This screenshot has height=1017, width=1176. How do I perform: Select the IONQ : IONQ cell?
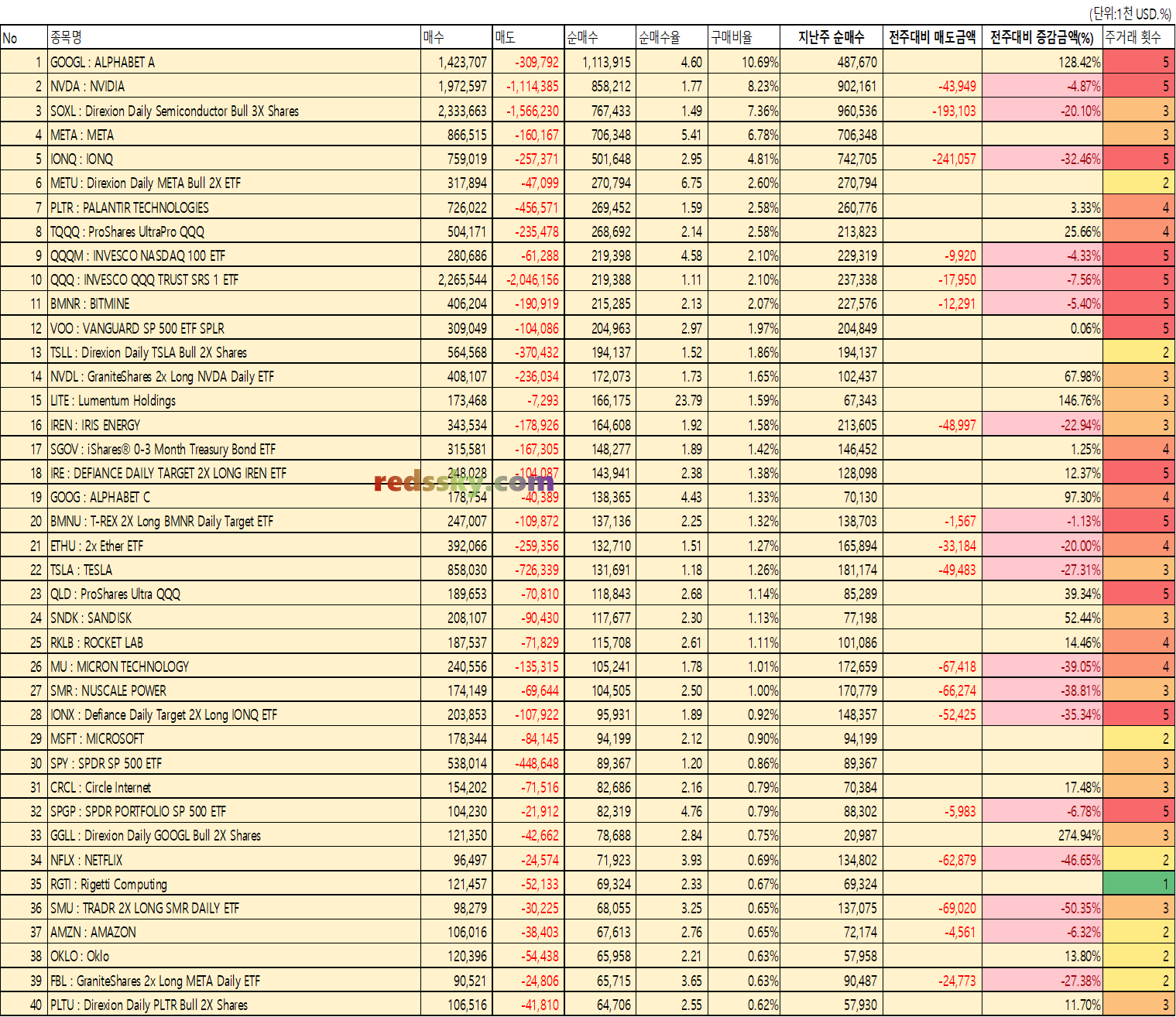point(234,159)
